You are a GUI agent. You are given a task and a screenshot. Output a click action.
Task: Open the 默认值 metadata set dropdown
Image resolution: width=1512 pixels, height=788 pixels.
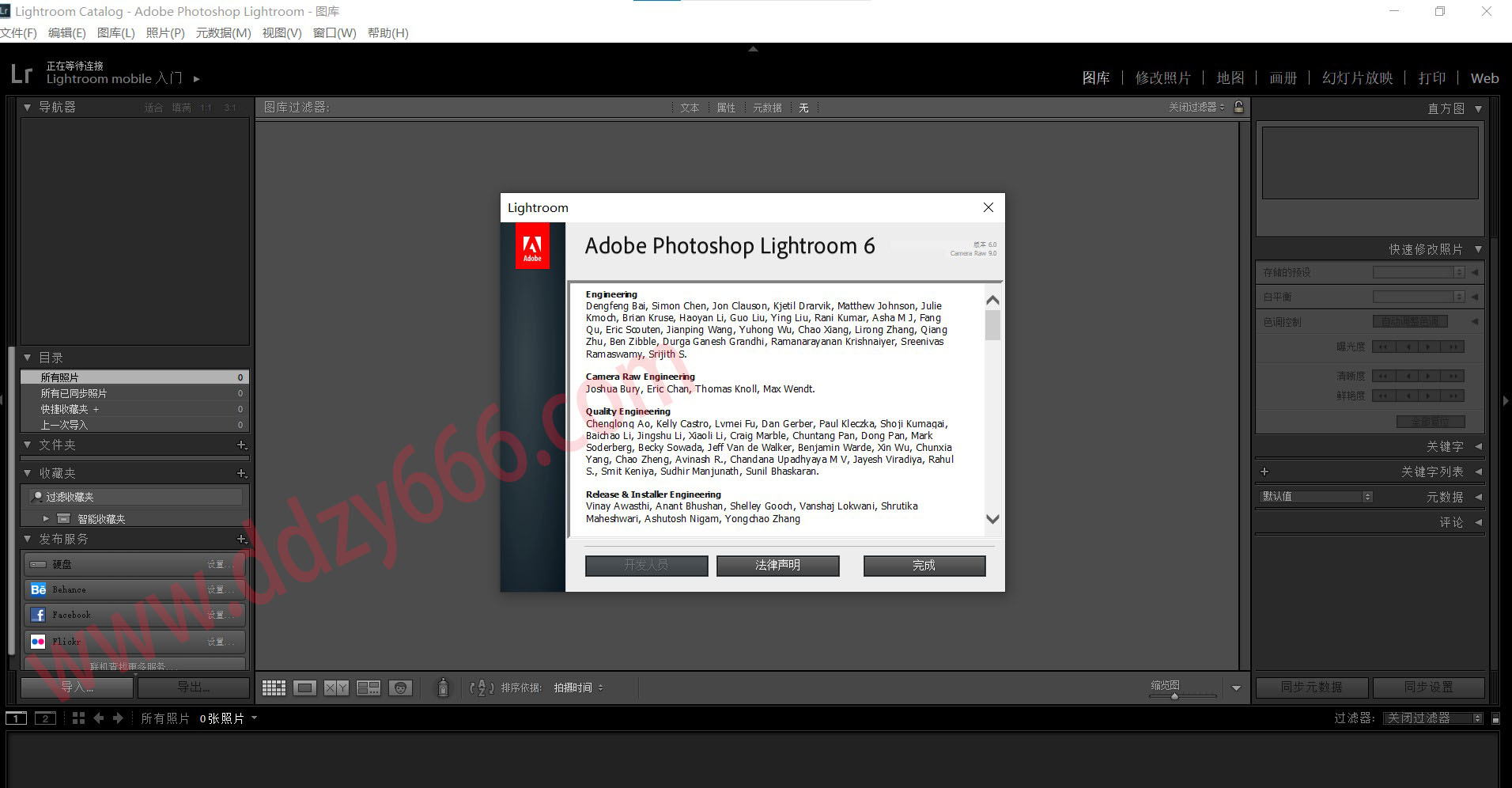(1317, 497)
